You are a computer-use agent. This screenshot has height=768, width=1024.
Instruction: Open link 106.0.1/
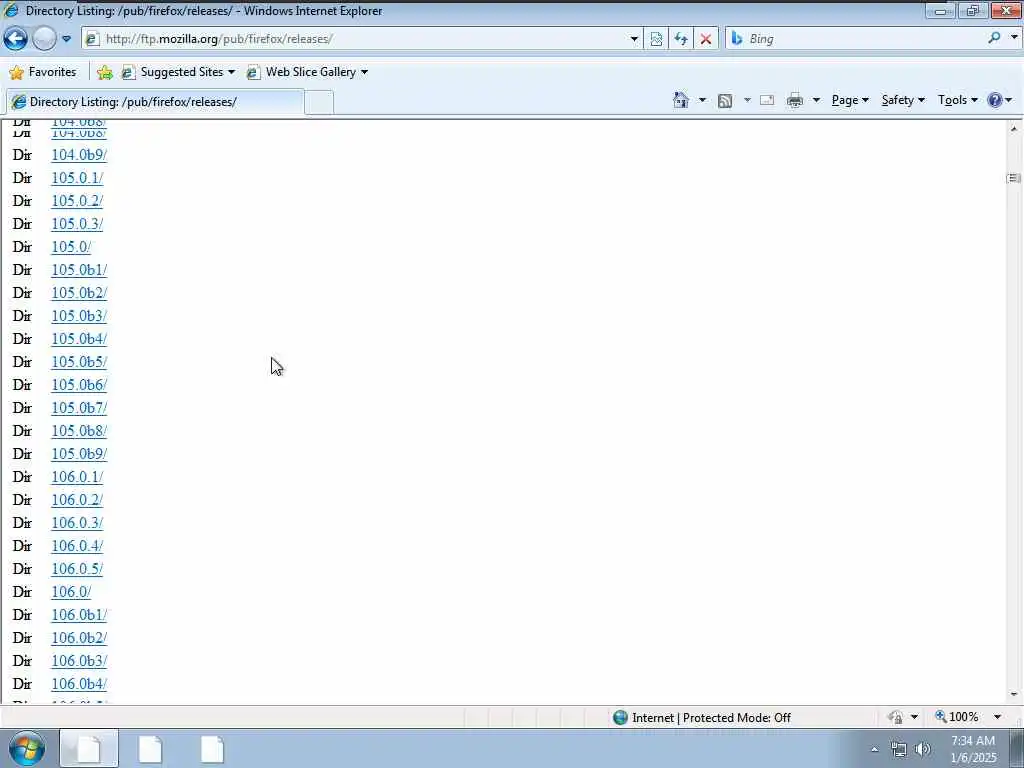(x=77, y=477)
